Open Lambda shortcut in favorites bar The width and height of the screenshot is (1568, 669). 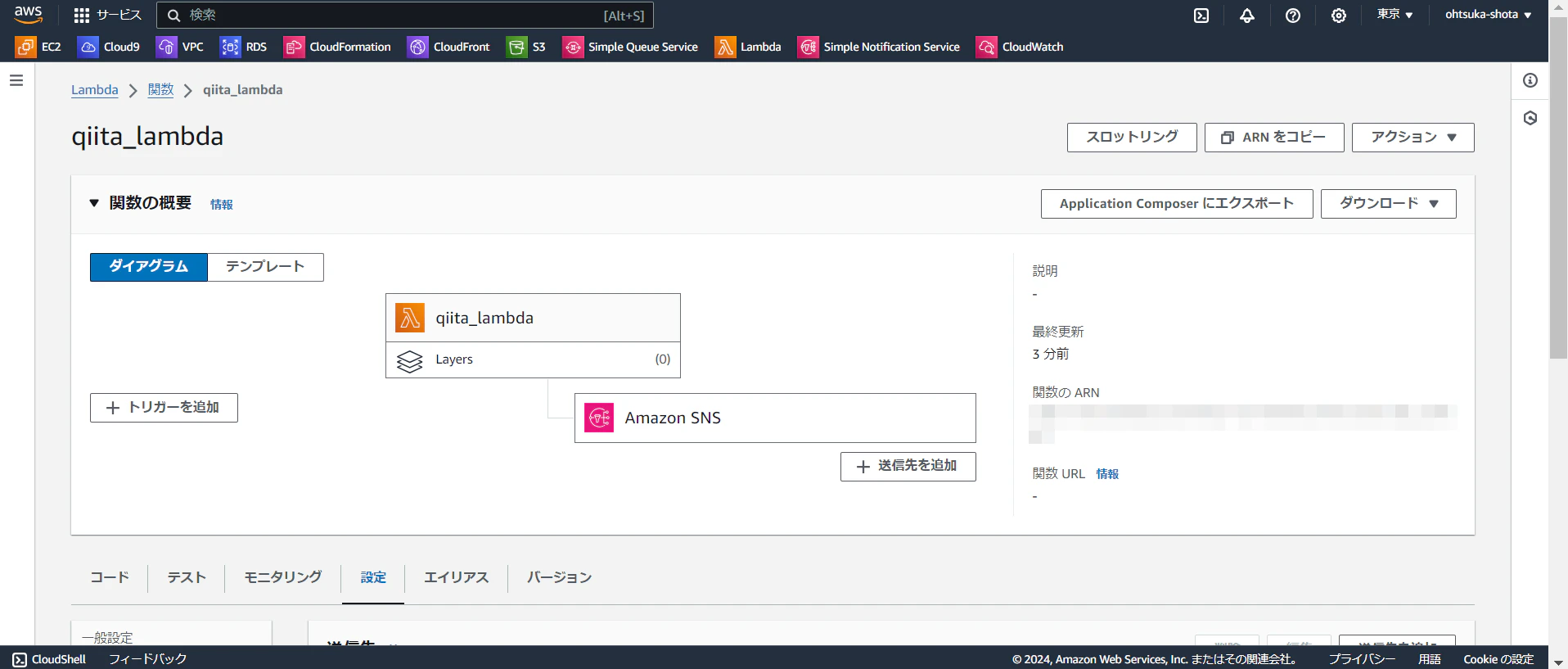coord(748,47)
